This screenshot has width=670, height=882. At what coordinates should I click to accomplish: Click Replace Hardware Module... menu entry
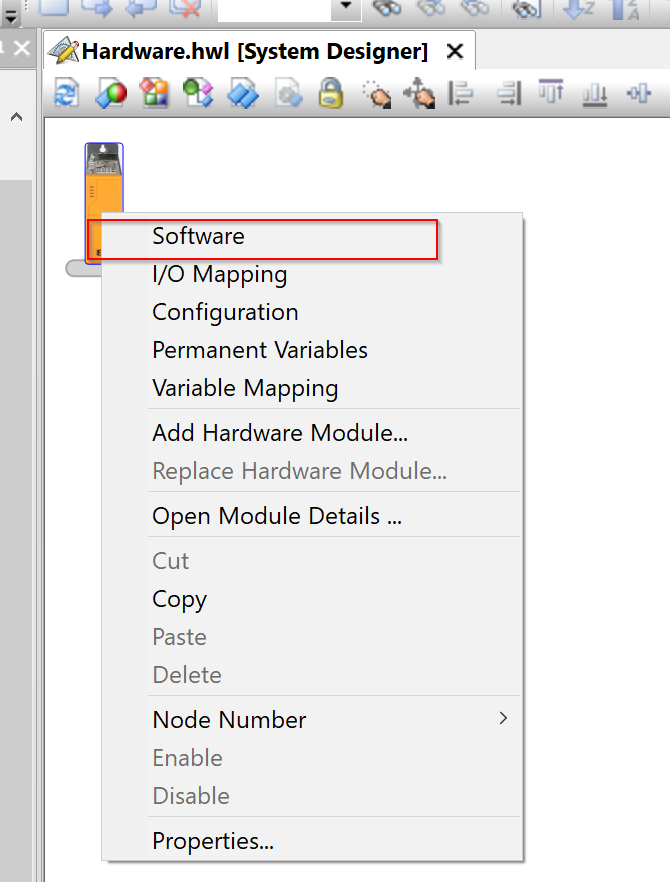(312, 471)
